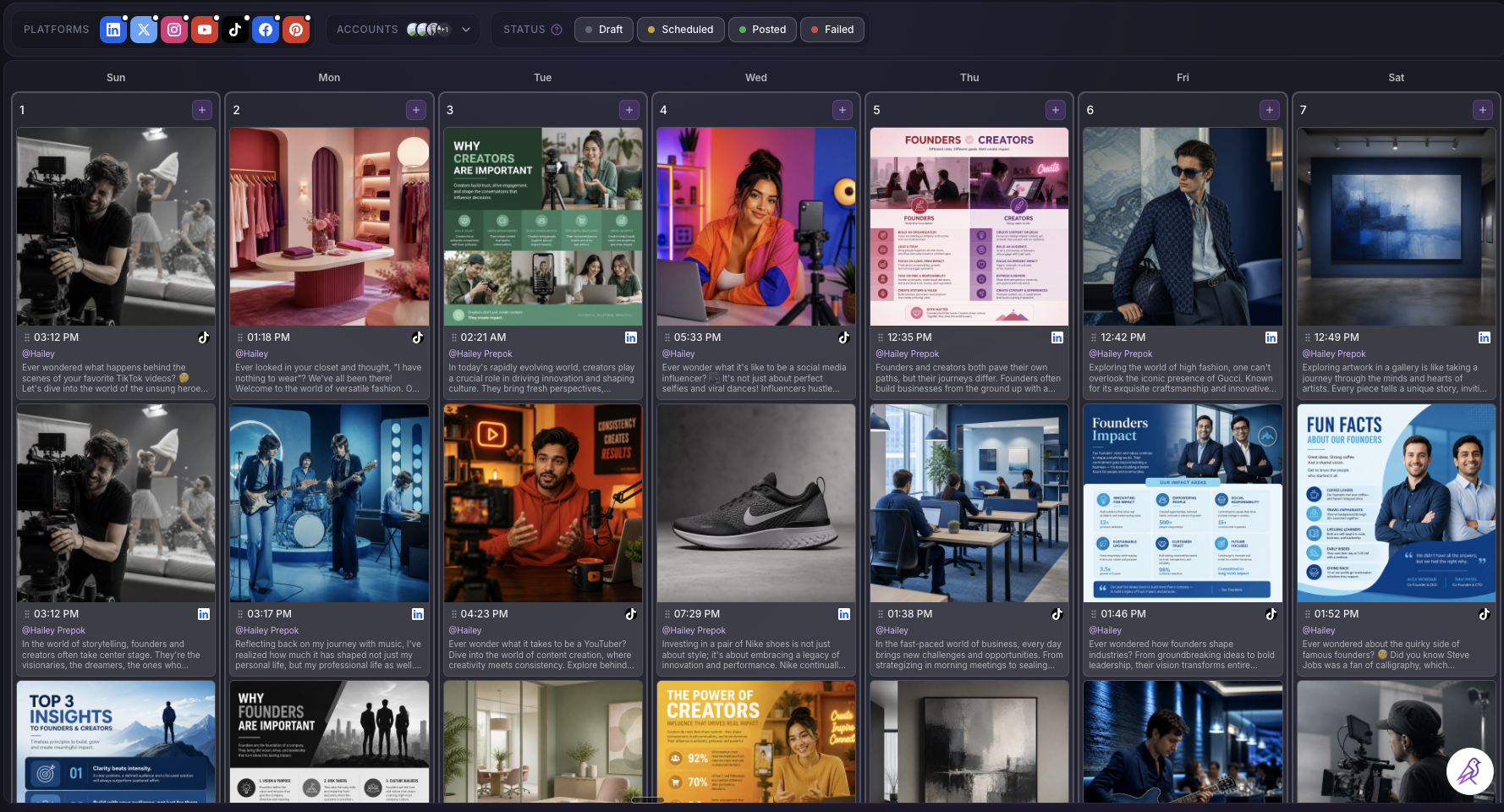Toggle the Facebook platform filter

266,30
